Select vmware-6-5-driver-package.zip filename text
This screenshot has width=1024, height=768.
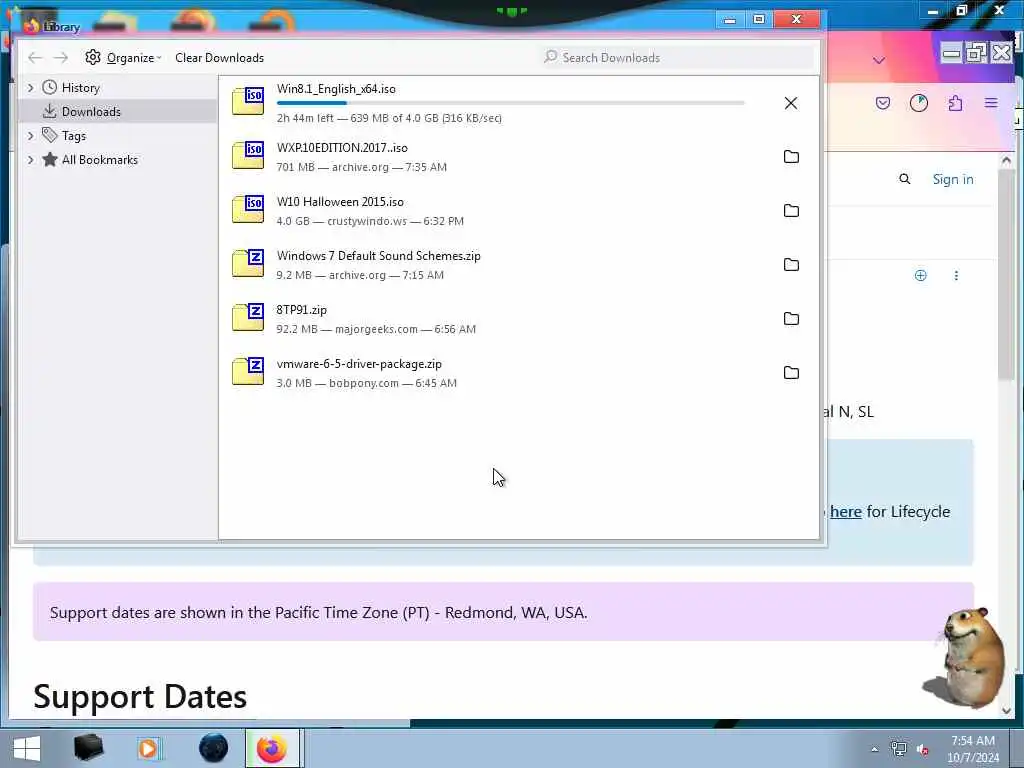tap(359, 364)
